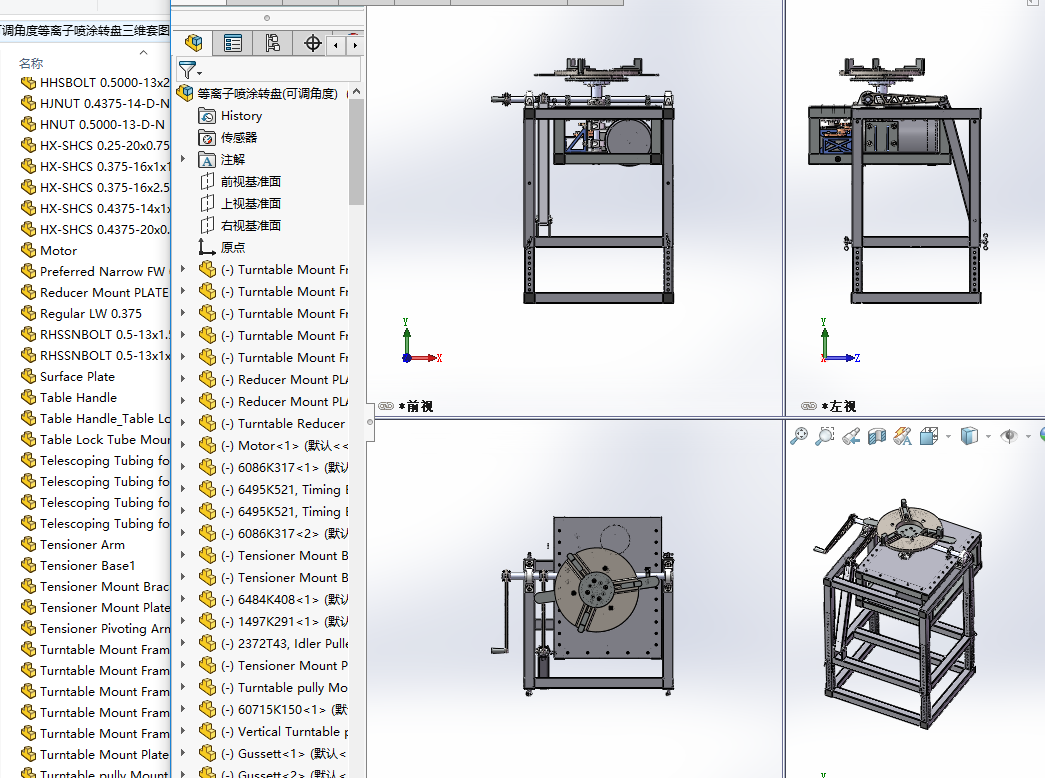The height and width of the screenshot is (778, 1045).
Task: Open the Dynamic Annotation Views icon
Action: [901, 436]
